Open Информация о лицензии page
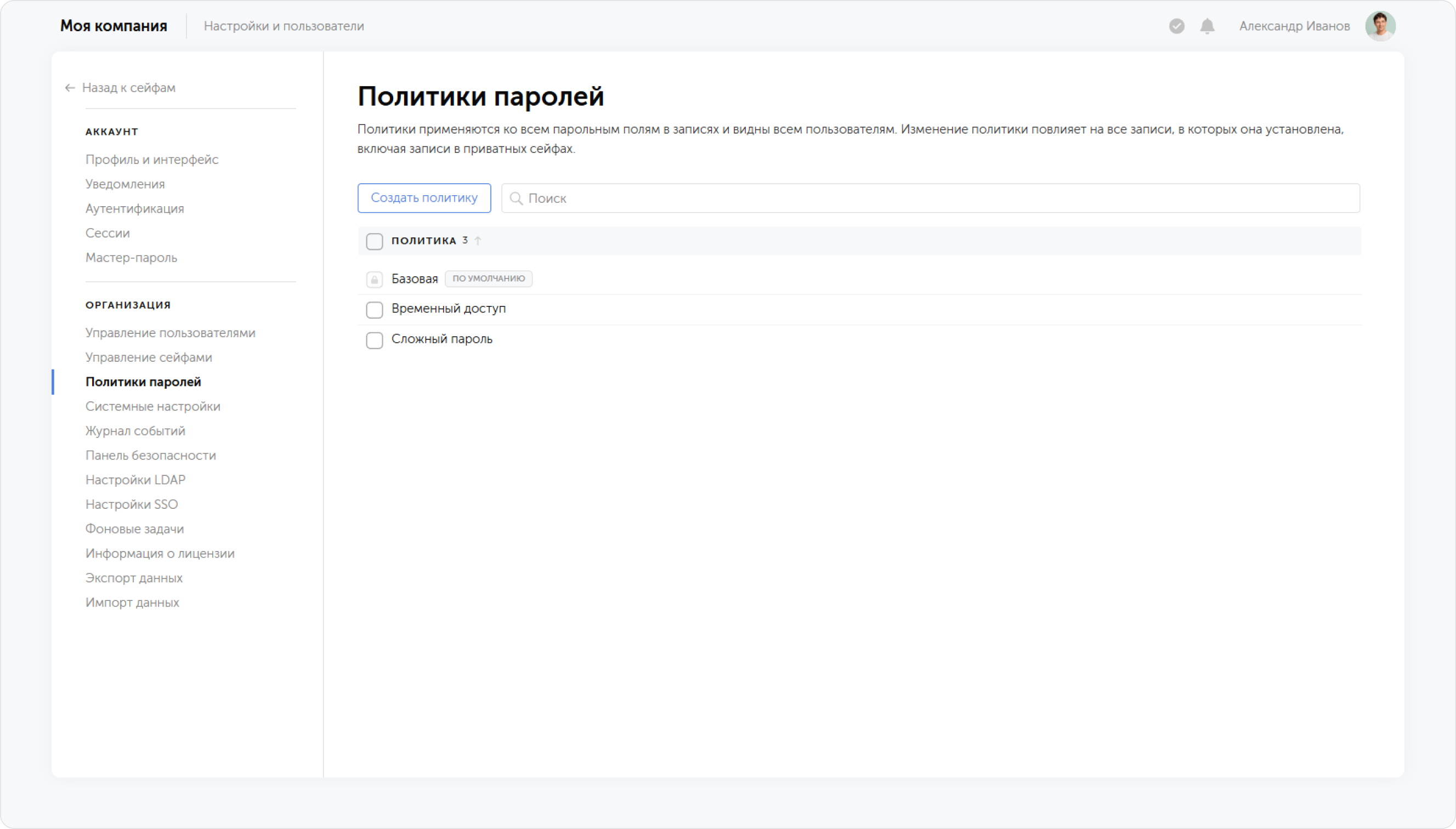The image size is (1456, 829). tap(160, 553)
